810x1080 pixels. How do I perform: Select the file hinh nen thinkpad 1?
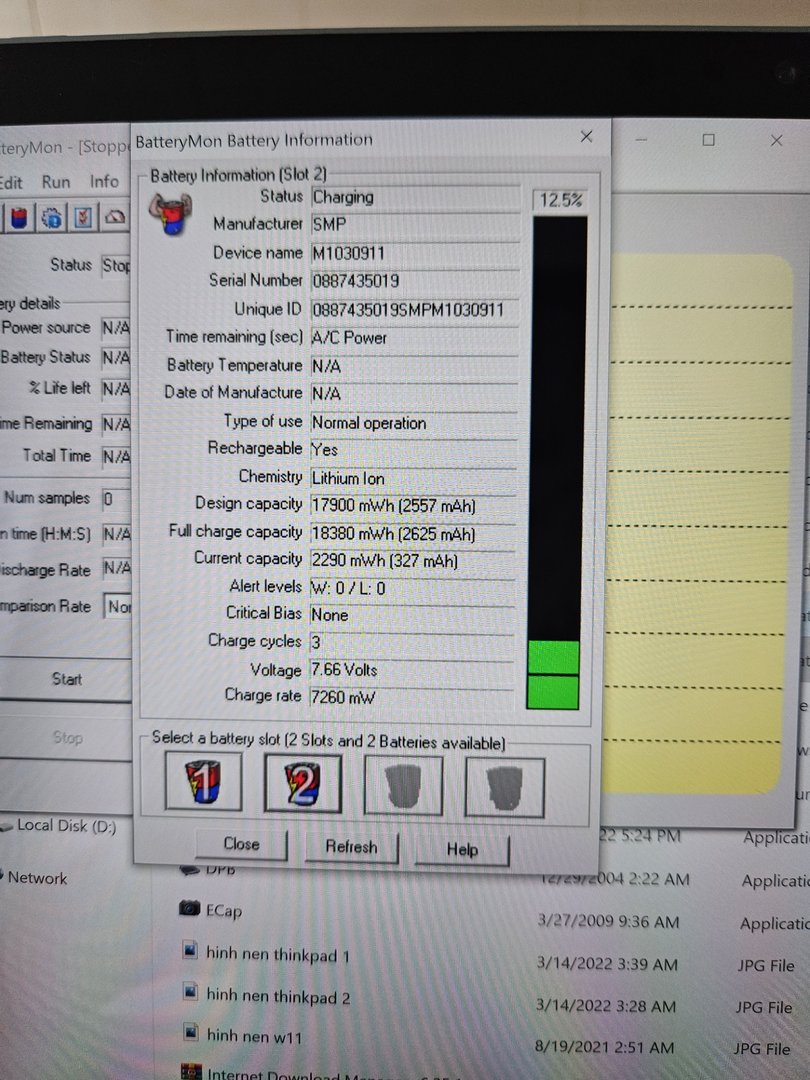point(276,956)
